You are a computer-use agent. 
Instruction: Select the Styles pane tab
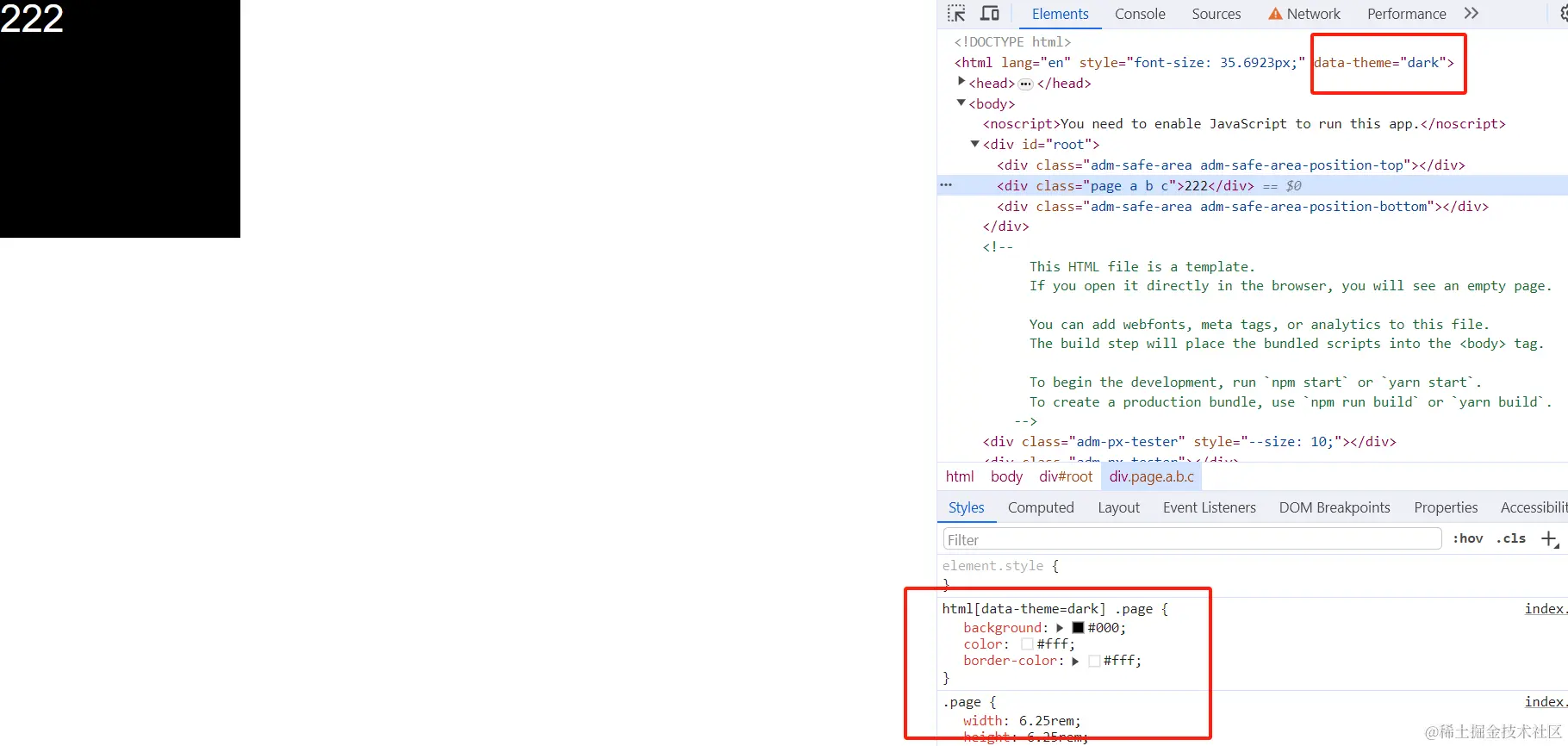coord(967,507)
